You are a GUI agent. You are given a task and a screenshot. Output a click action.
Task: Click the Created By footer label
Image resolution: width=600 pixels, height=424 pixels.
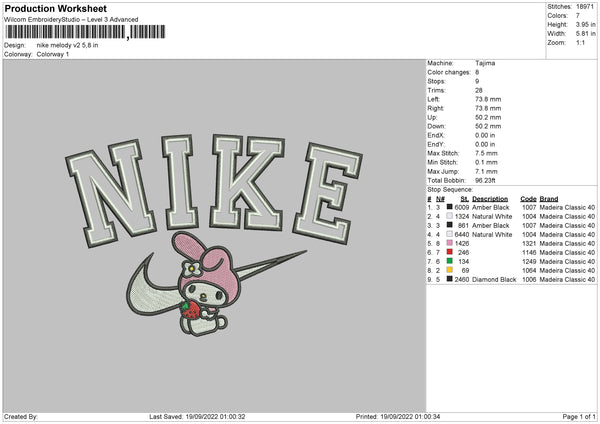click(21, 416)
